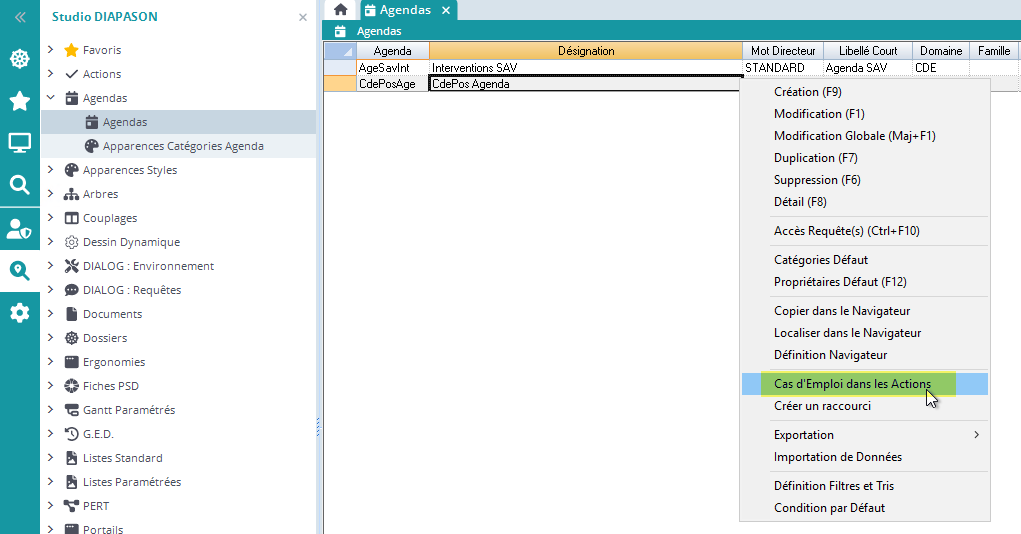The image size is (1021, 534).
Task: Collapse the Agendas tree node
Action: (x=50, y=98)
